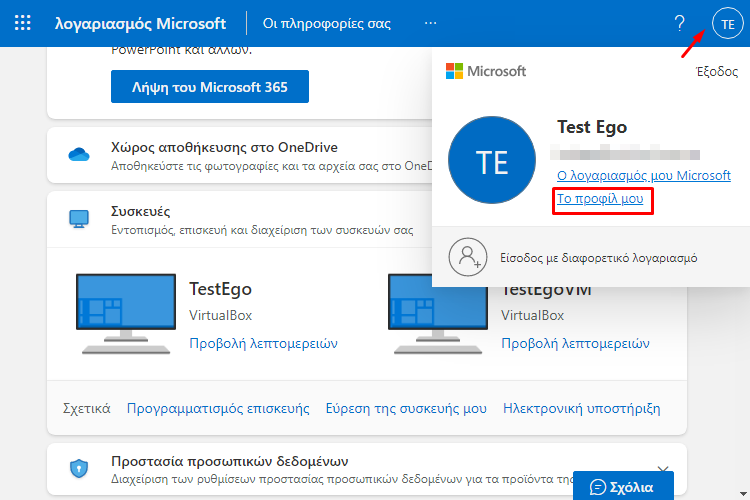The width and height of the screenshot is (750, 500).
Task: Click the Συσκευές monitor icon
Action: (79, 219)
